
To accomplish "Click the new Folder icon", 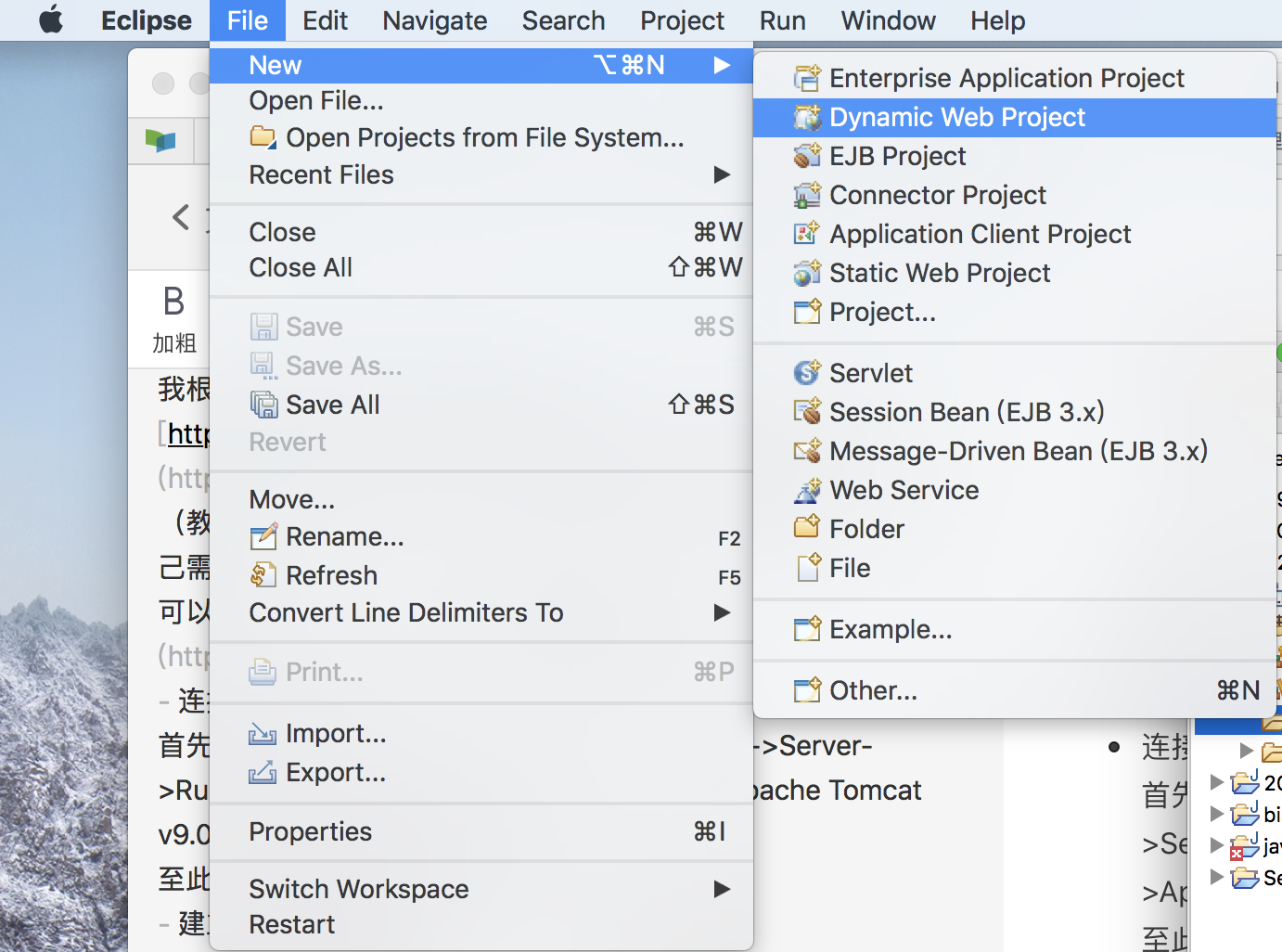I will pos(807,528).
